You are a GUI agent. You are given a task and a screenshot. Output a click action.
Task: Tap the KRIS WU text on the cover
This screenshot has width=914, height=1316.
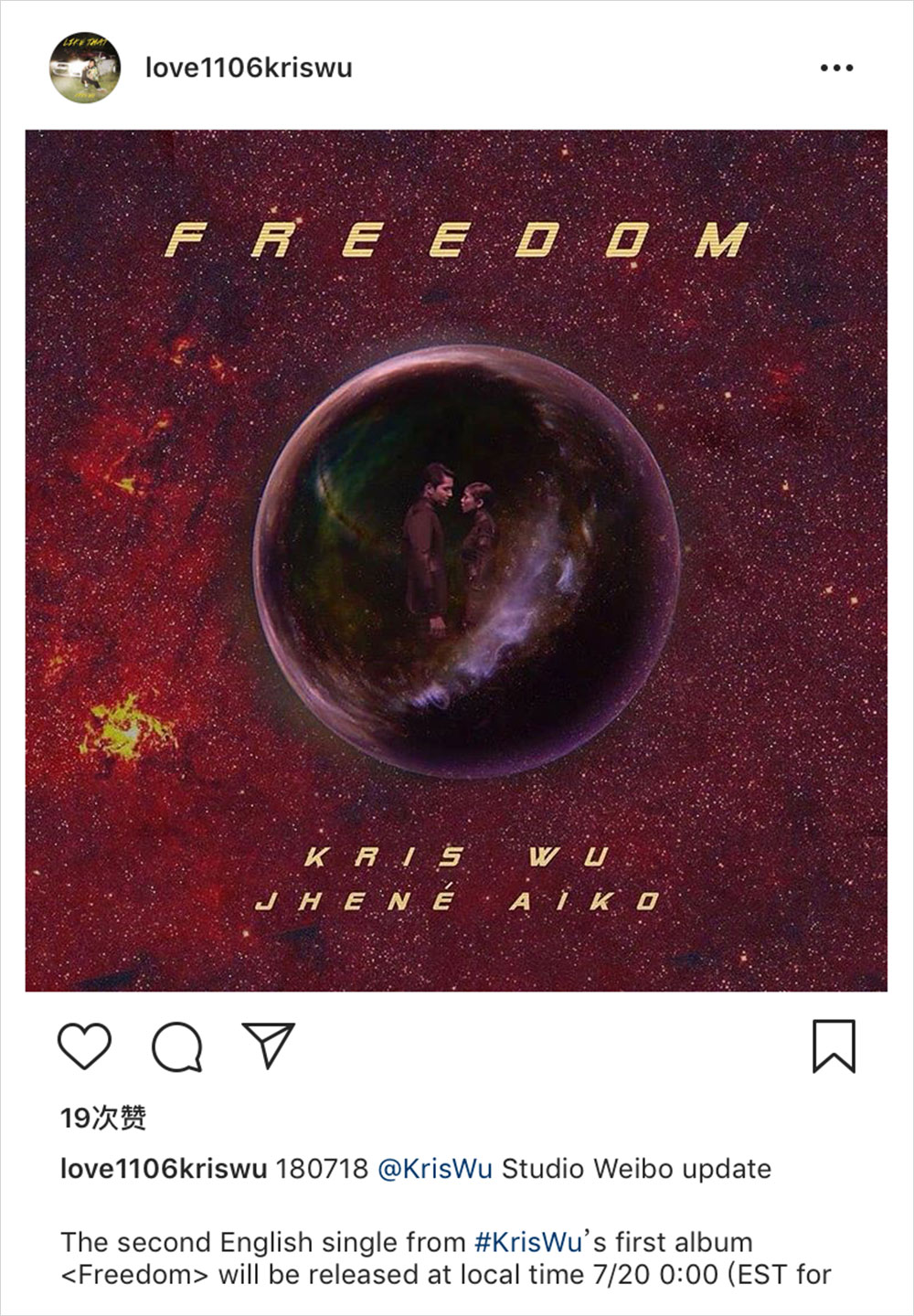point(455,857)
